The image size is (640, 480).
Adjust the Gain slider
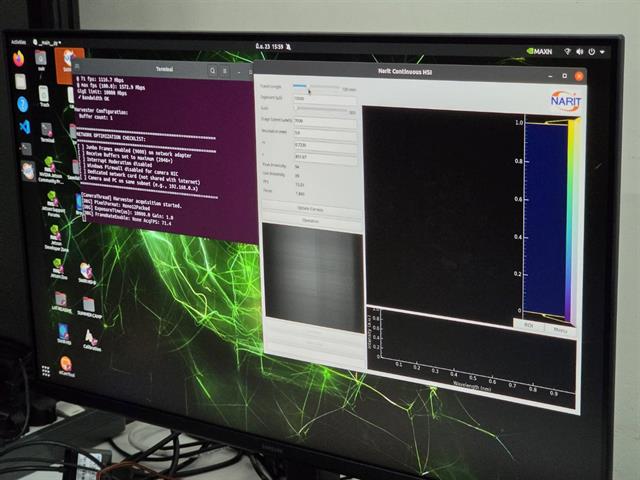(x=321, y=109)
